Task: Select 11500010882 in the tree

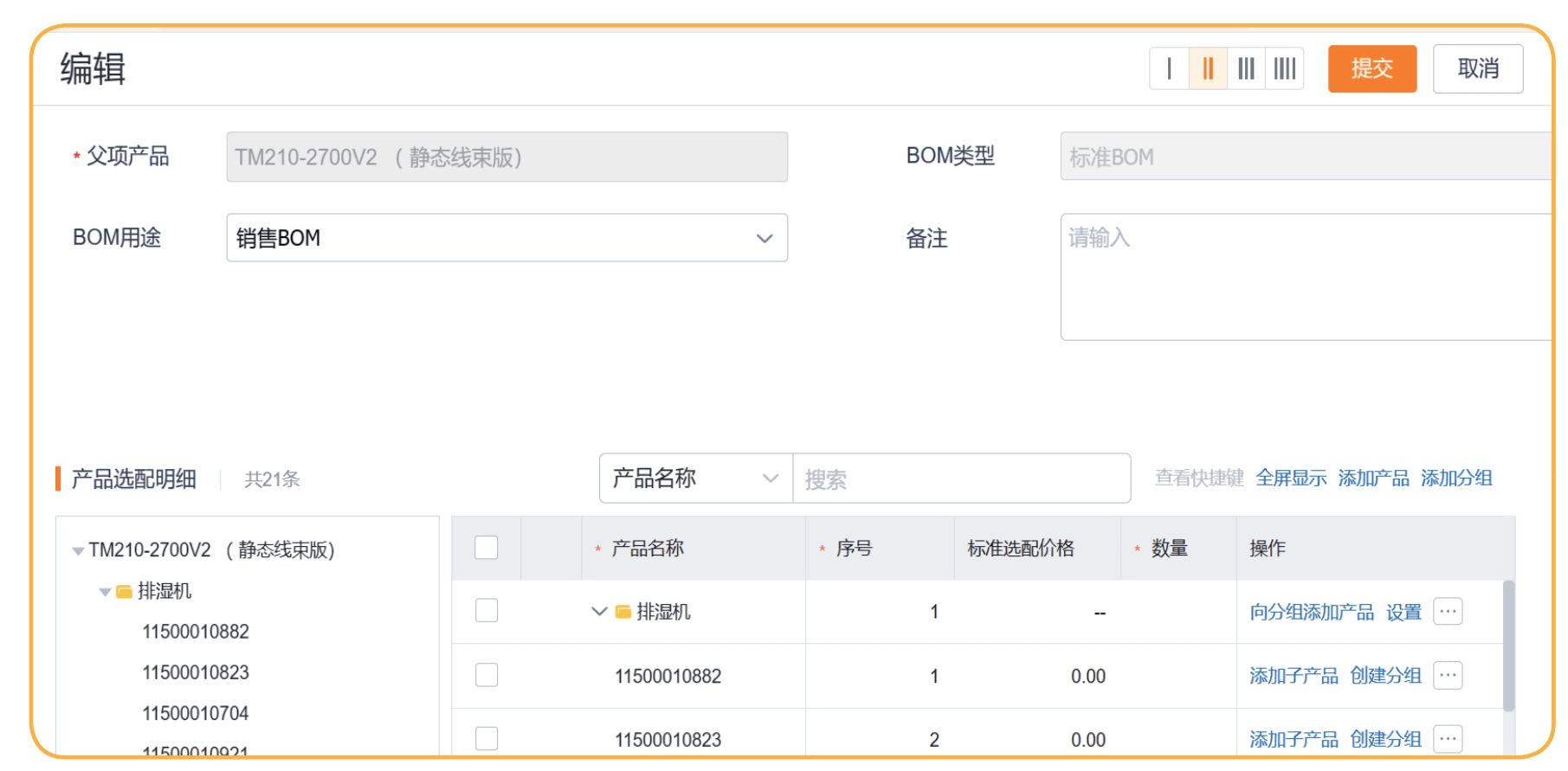Action: click(x=196, y=632)
